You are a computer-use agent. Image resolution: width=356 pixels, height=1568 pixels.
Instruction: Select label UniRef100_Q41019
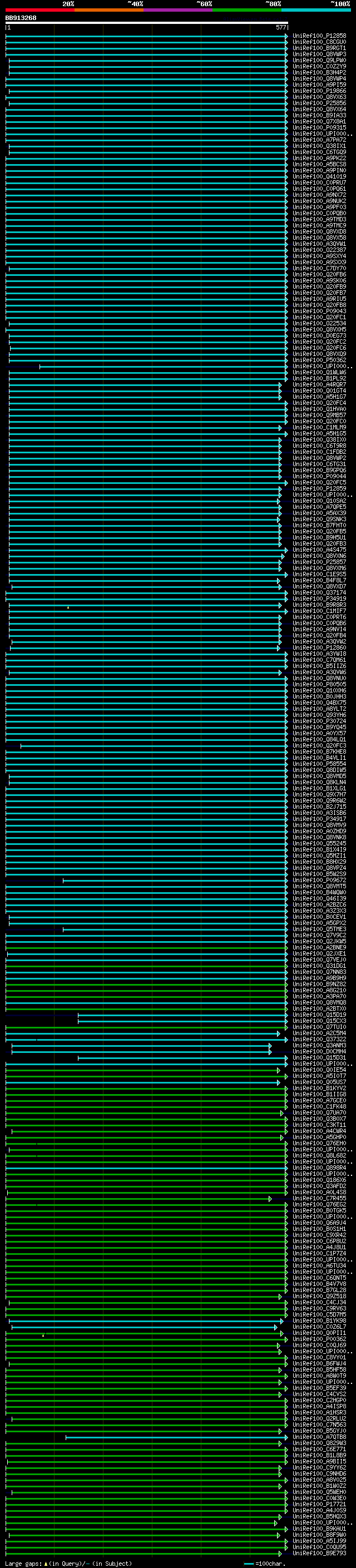pos(319,176)
